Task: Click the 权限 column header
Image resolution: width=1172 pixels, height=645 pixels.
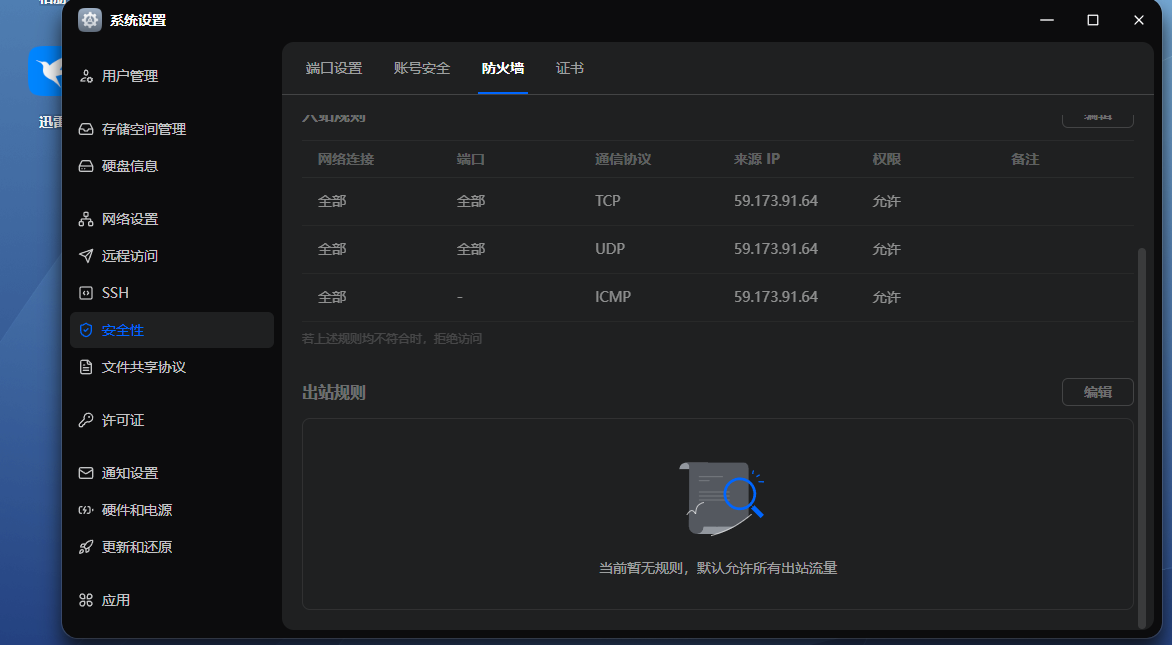Action: coord(886,159)
